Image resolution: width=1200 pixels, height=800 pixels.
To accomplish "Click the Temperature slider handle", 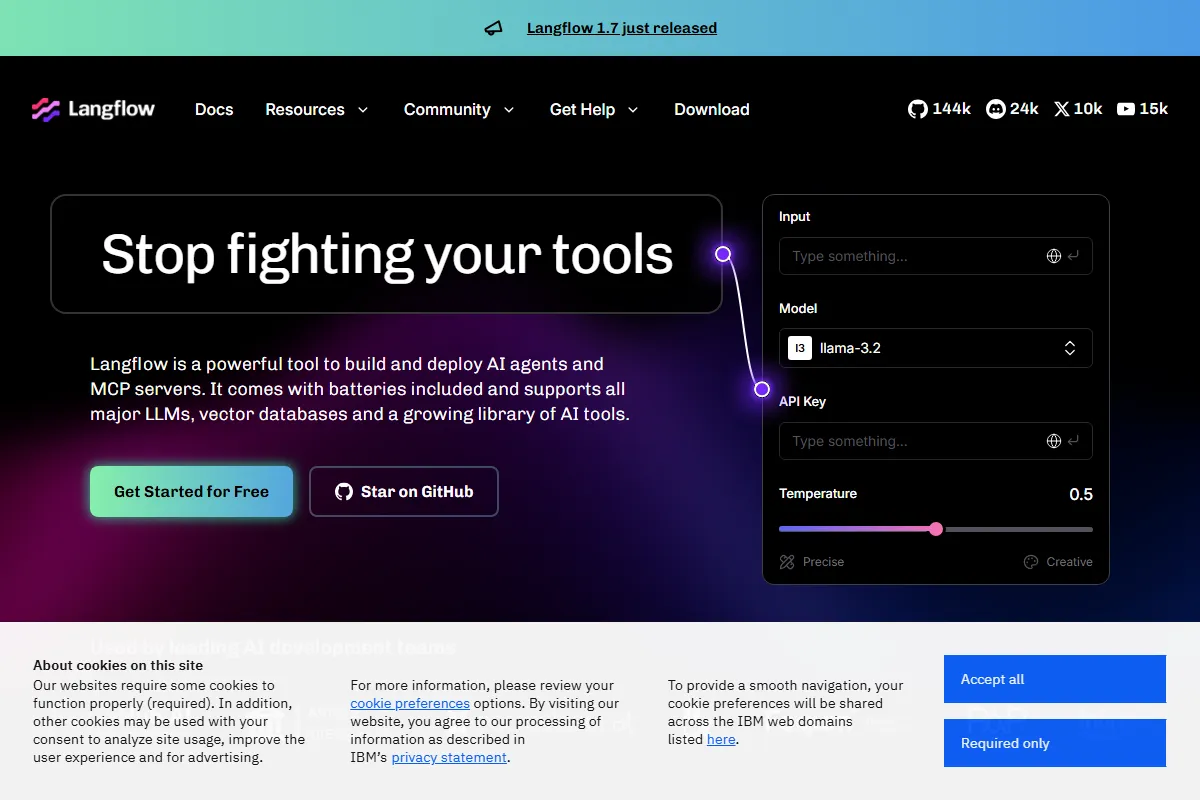I will pos(936,529).
